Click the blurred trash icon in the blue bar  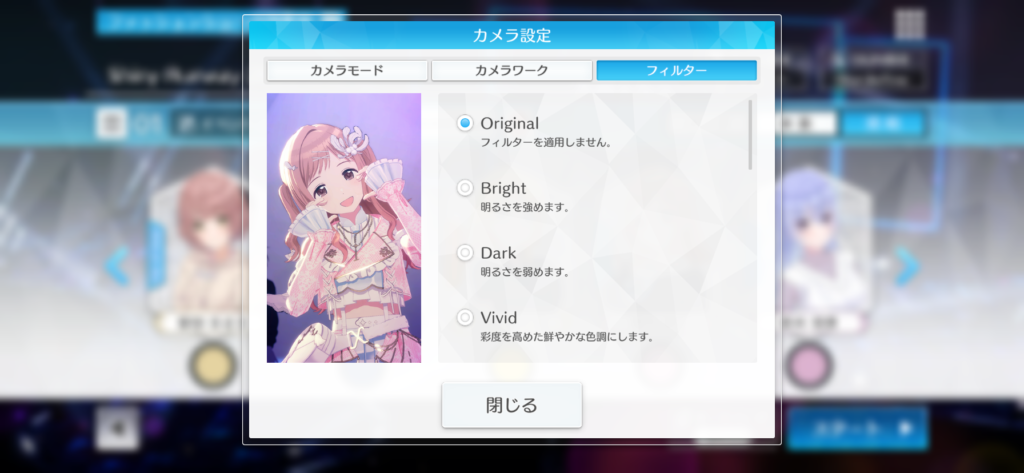(x=110, y=123)
